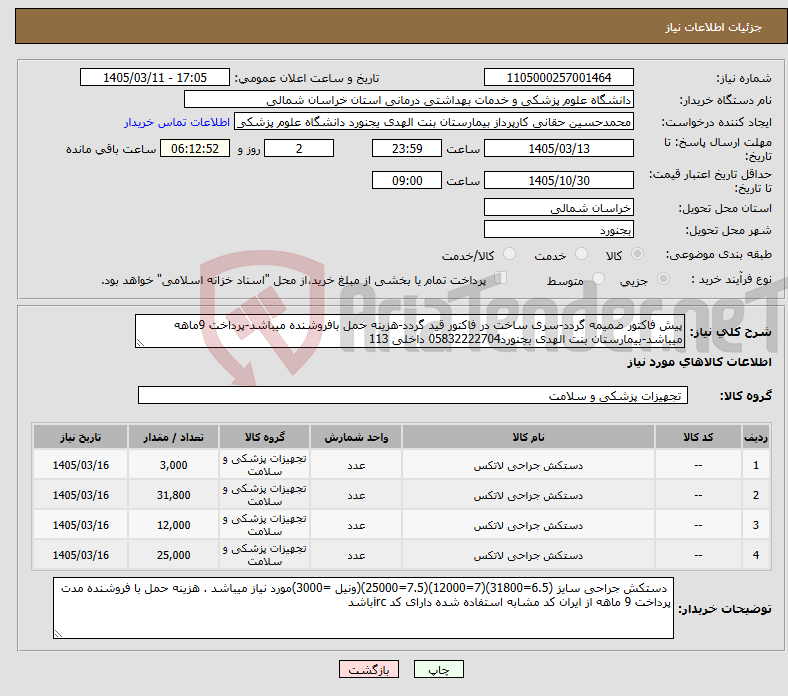This screenshot has width=788, height=696.
Task: Click the item name in row 1
Action: pyautogui.click(x=528, y=465)
